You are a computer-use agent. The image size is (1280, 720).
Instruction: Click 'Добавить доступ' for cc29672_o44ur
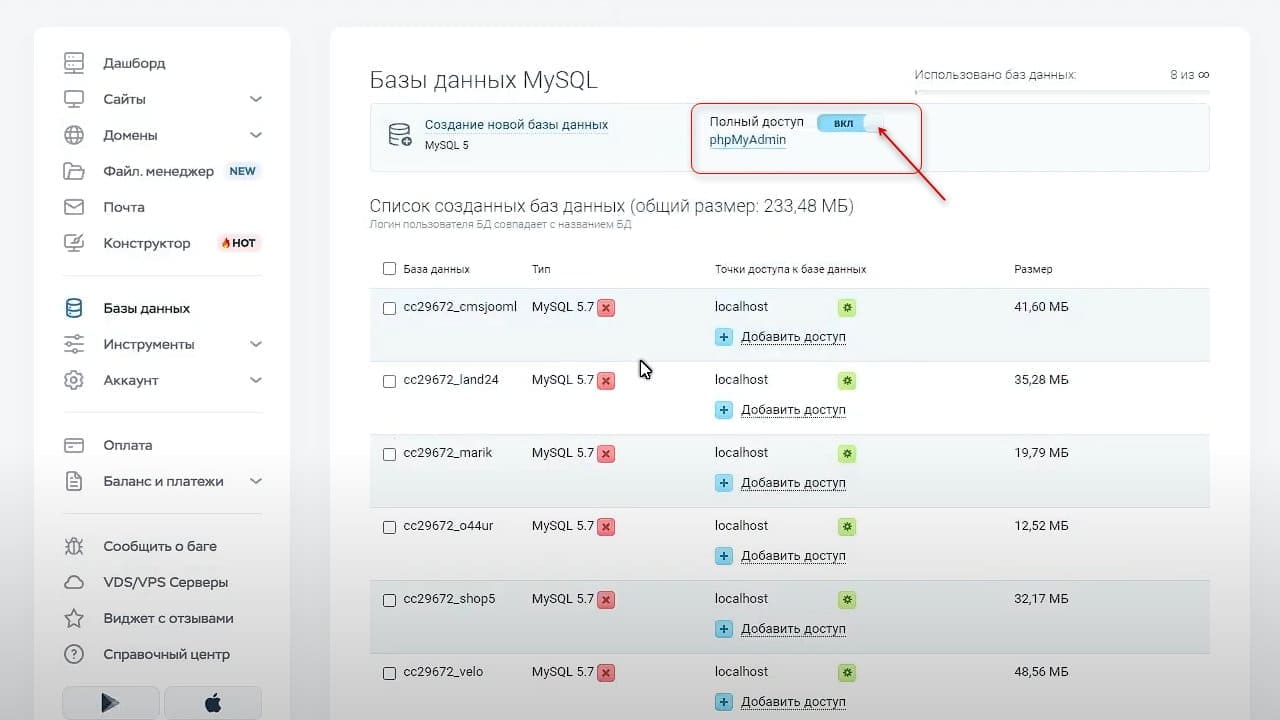(x=793, y=556)
